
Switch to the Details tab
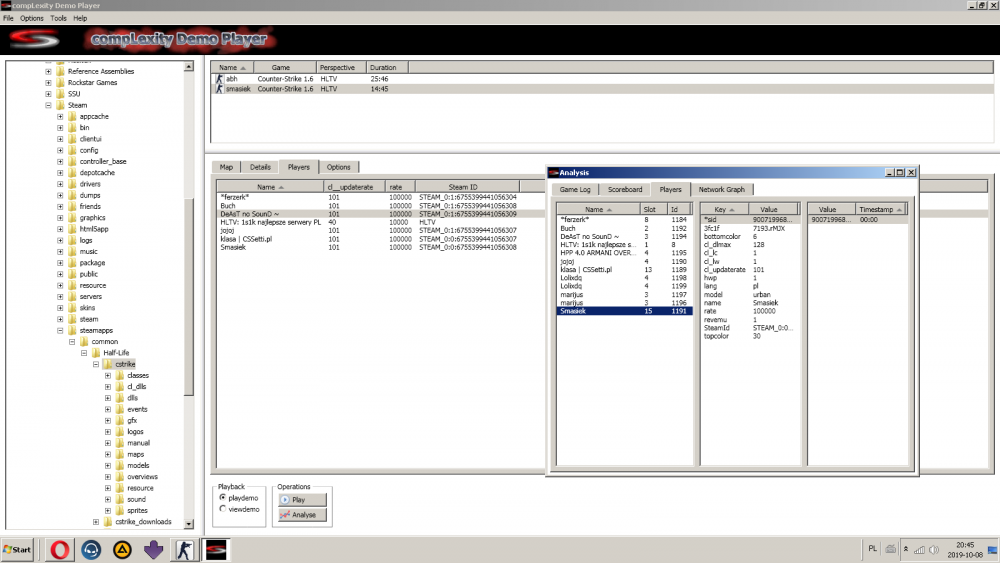pyautogui.click(x=260, y=167)
